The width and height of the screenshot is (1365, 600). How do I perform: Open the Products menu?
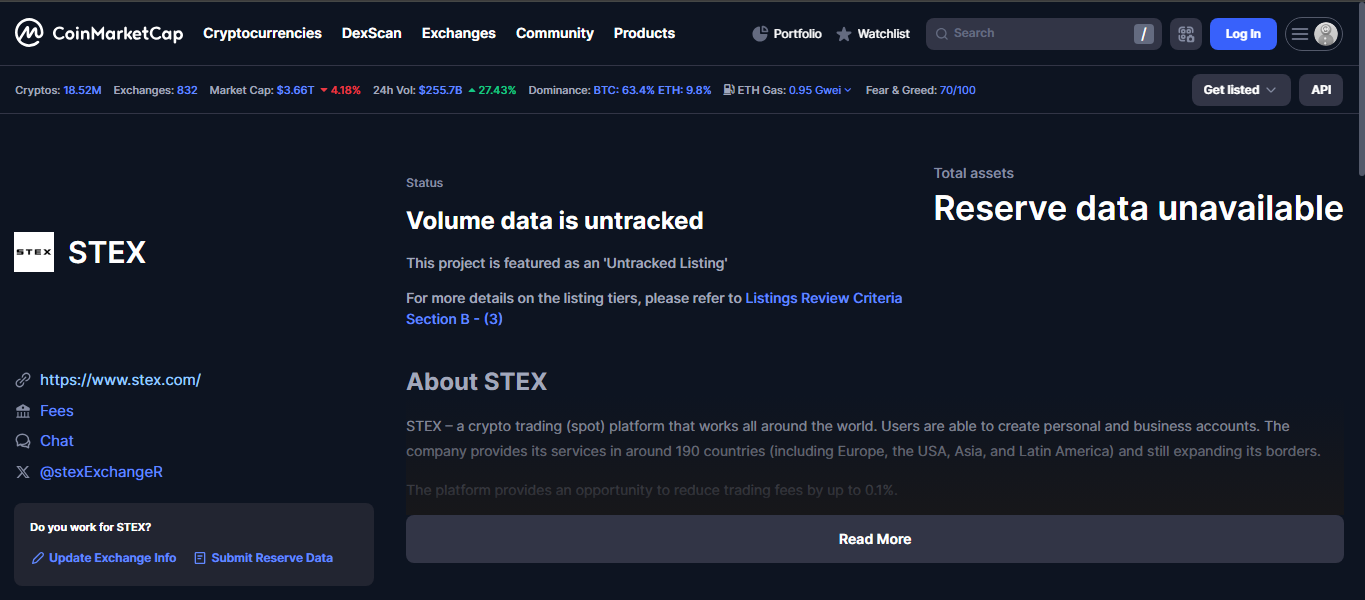(644, 33)
